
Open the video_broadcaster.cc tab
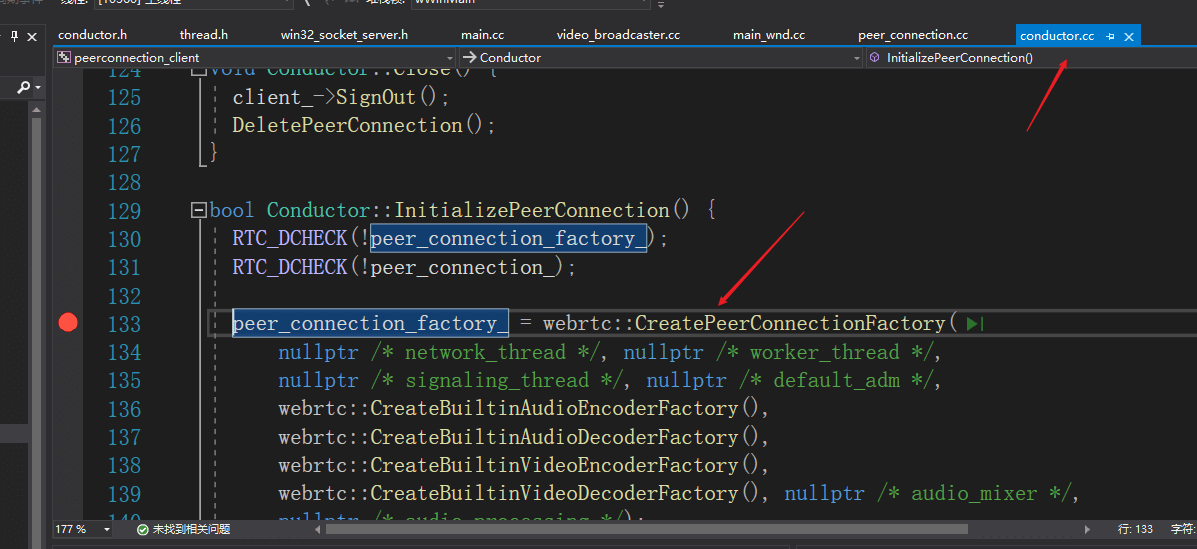(618, 35)
